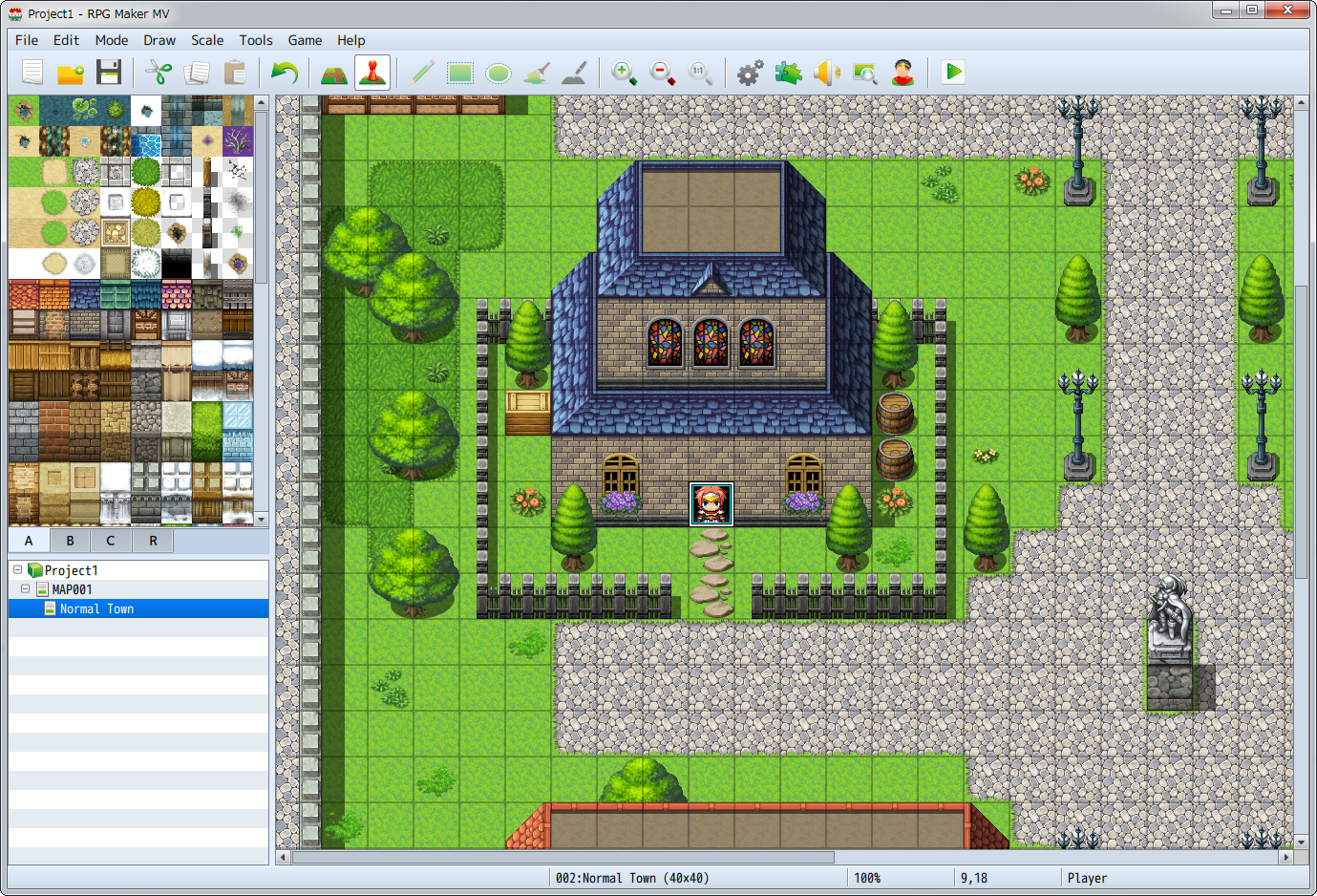Open the Edit menu
Screen dimensions: 1317x896
pyautogui.click(x=66, y=40)
